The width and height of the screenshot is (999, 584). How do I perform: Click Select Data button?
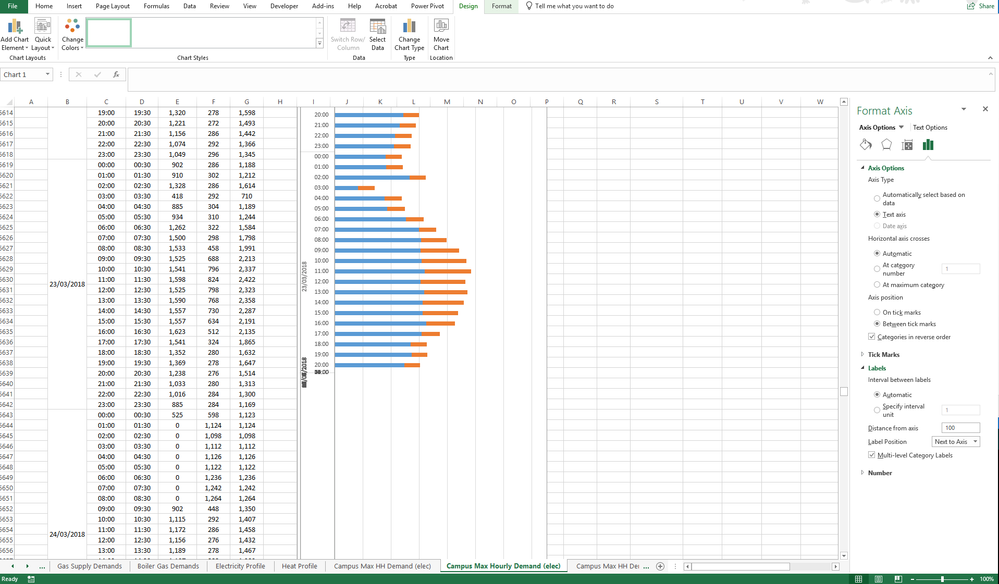coord(377,35)
